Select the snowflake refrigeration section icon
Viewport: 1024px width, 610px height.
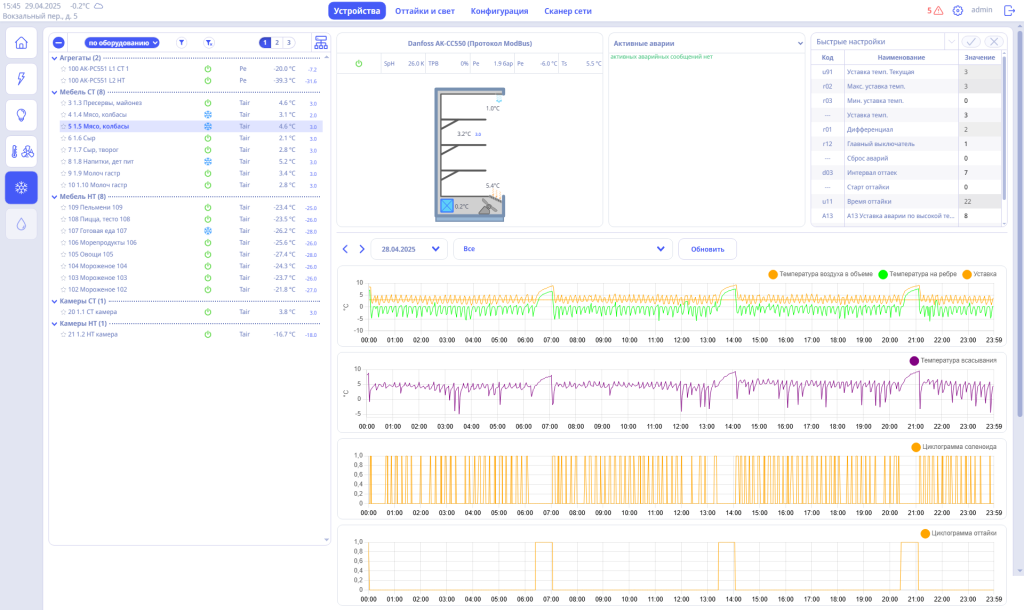point(21,187)
